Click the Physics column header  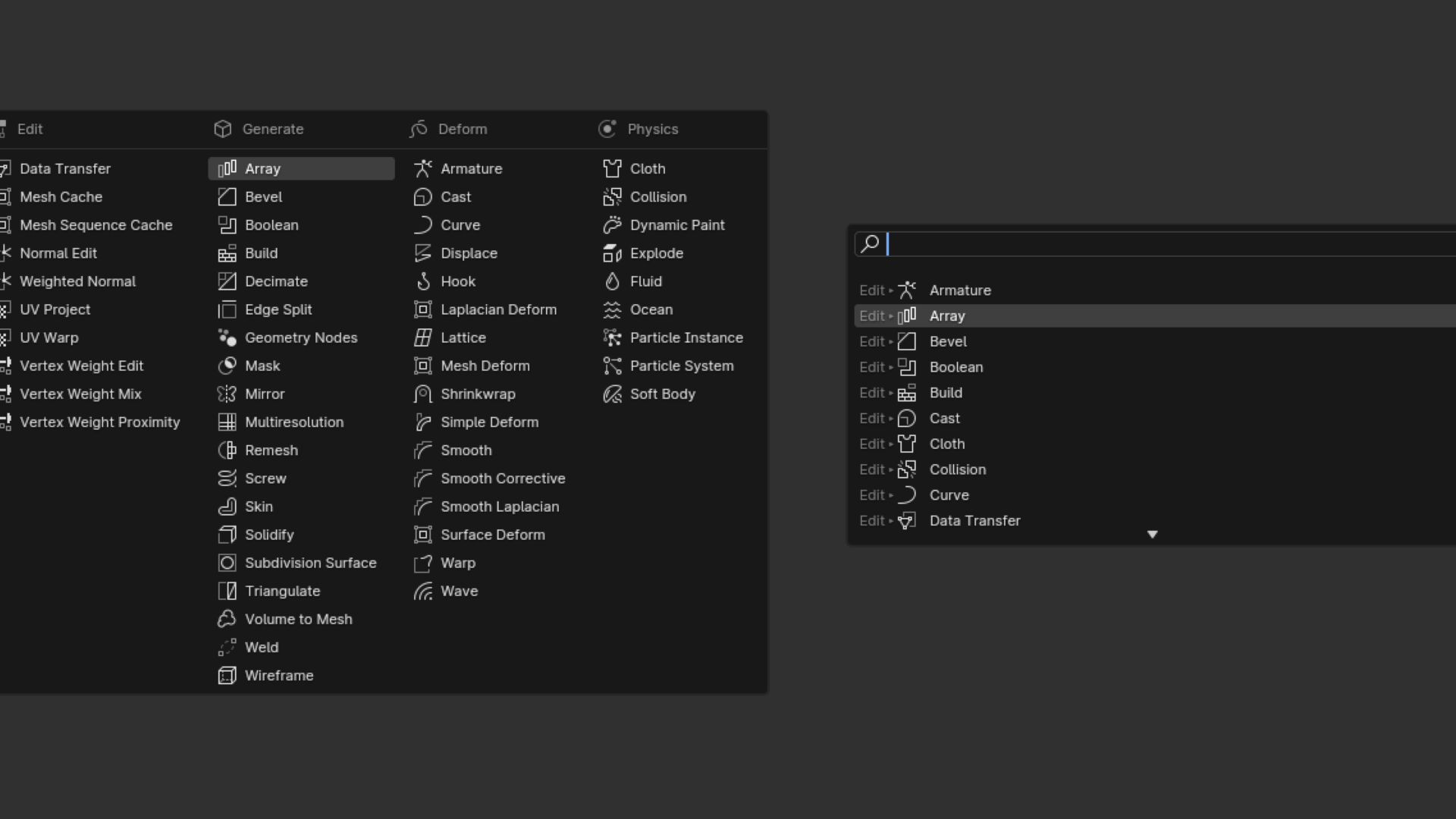click(638, 129)
